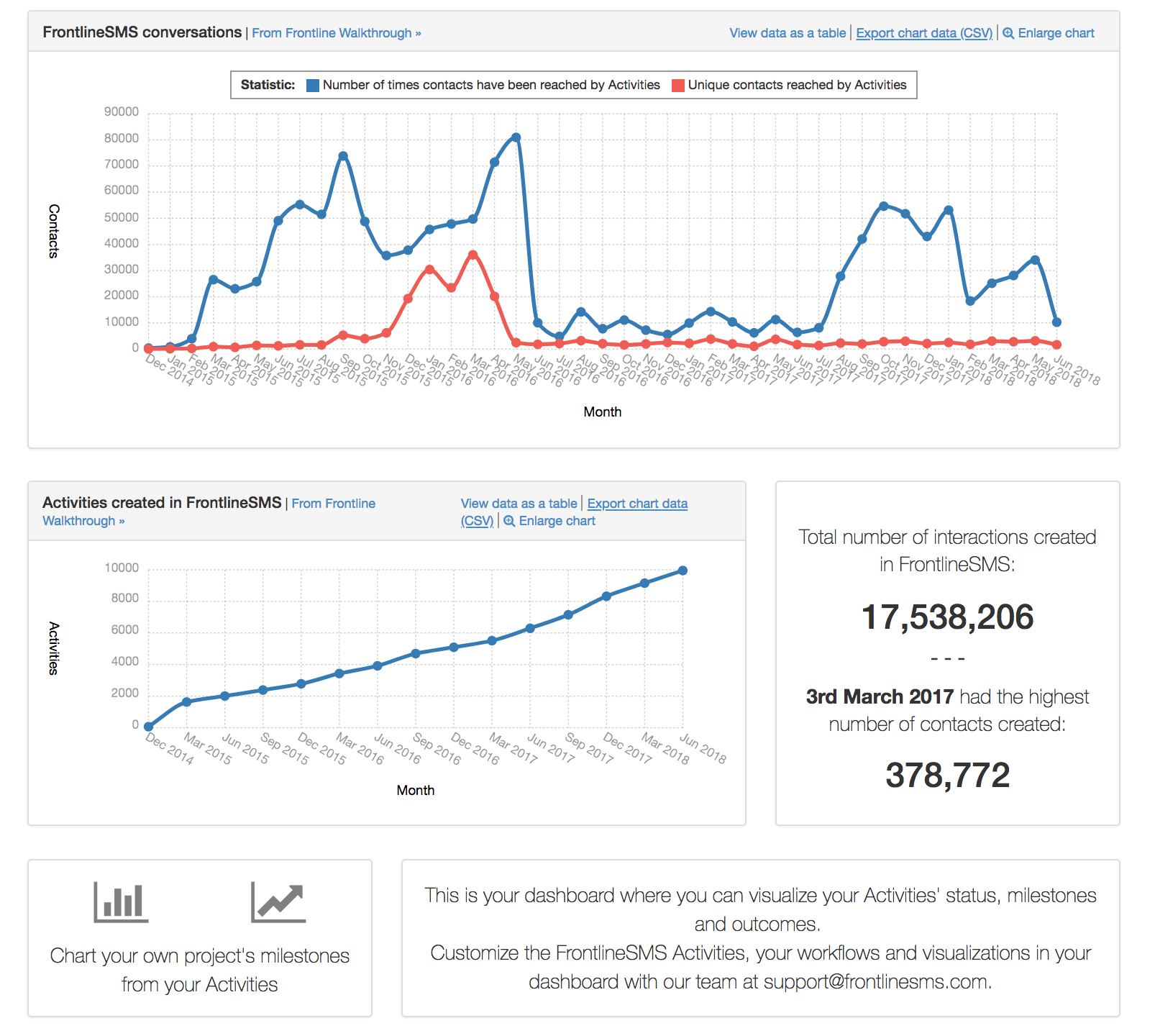This screenshot has width=1155, height=1036.
Task: Click blue data point at Jan 2018 peak
Action: click(949, 210)
